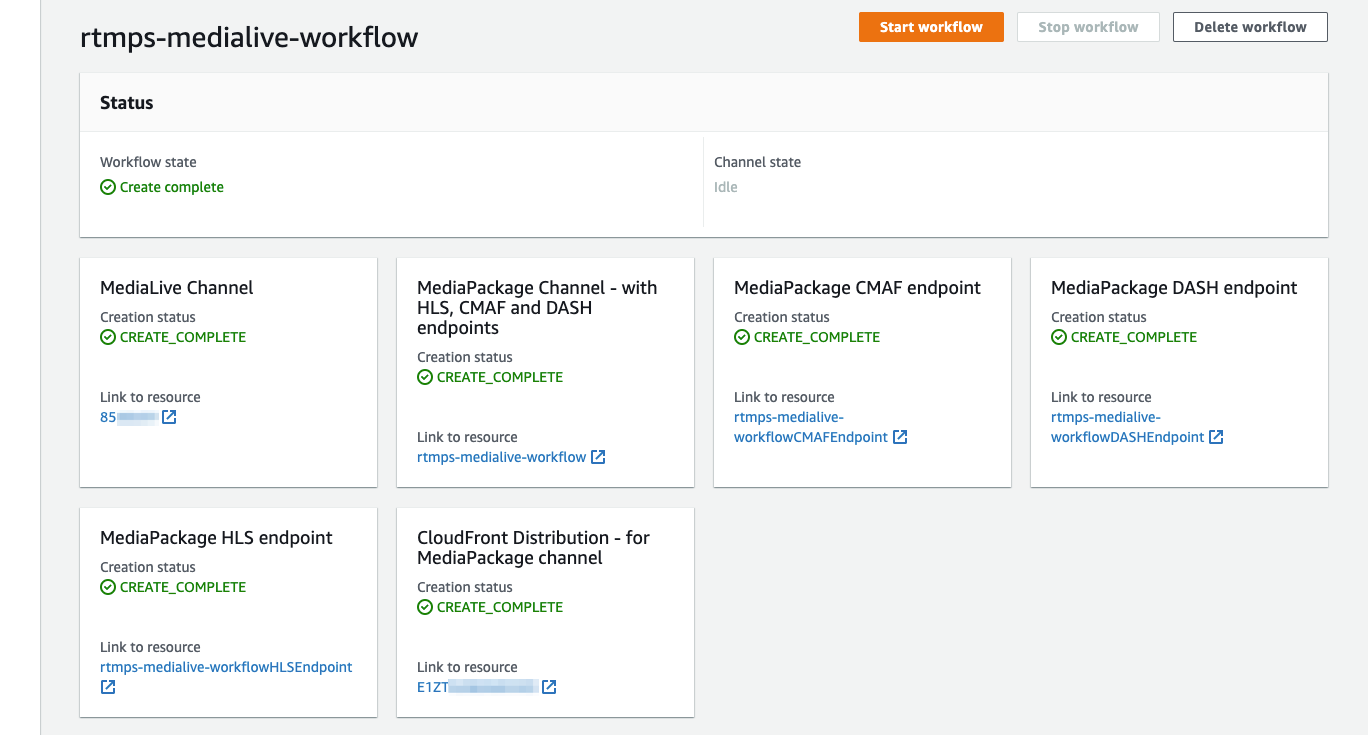Image resolution: width=1368 pixels, height=735 pixels.
Task: Click the MediaLive Channel card title
Action: coord(177,288)
